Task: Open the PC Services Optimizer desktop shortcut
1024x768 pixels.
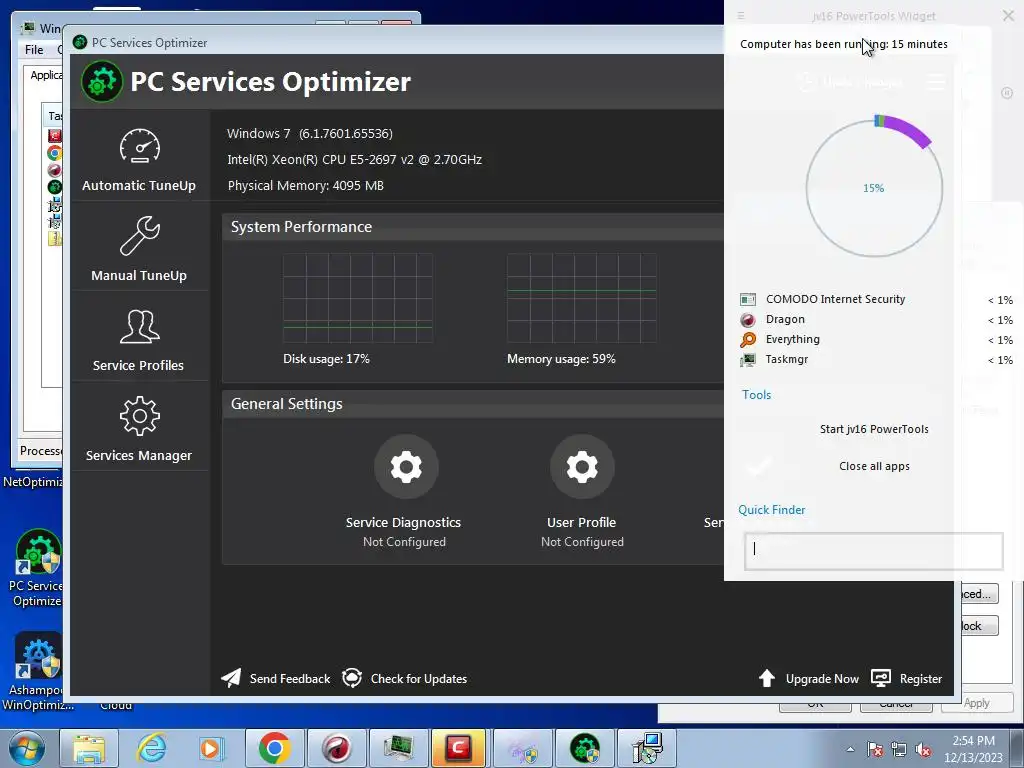Action: coord(39,568)
